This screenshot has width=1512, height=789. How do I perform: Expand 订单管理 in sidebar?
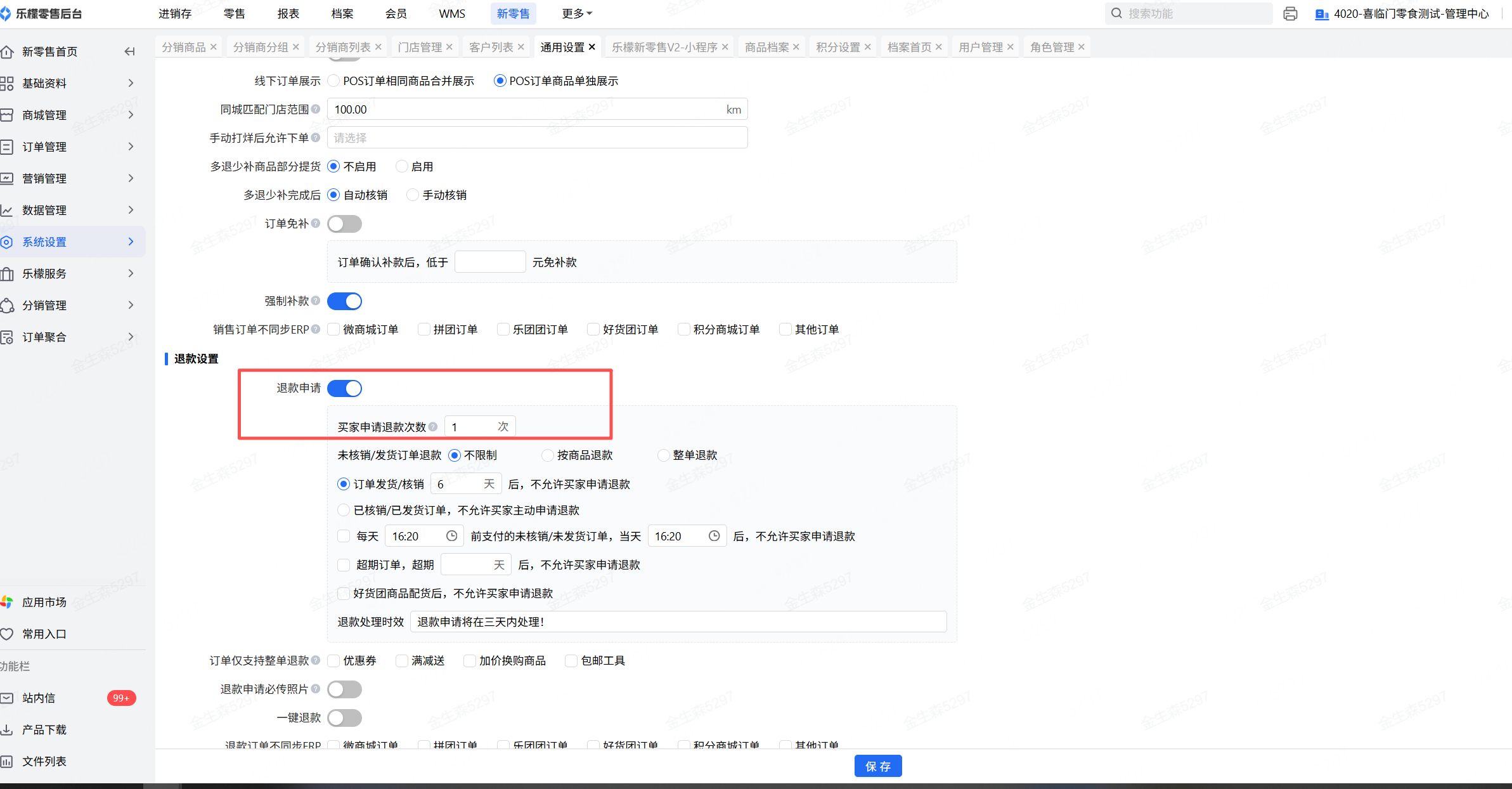click(x=44, y=147)
